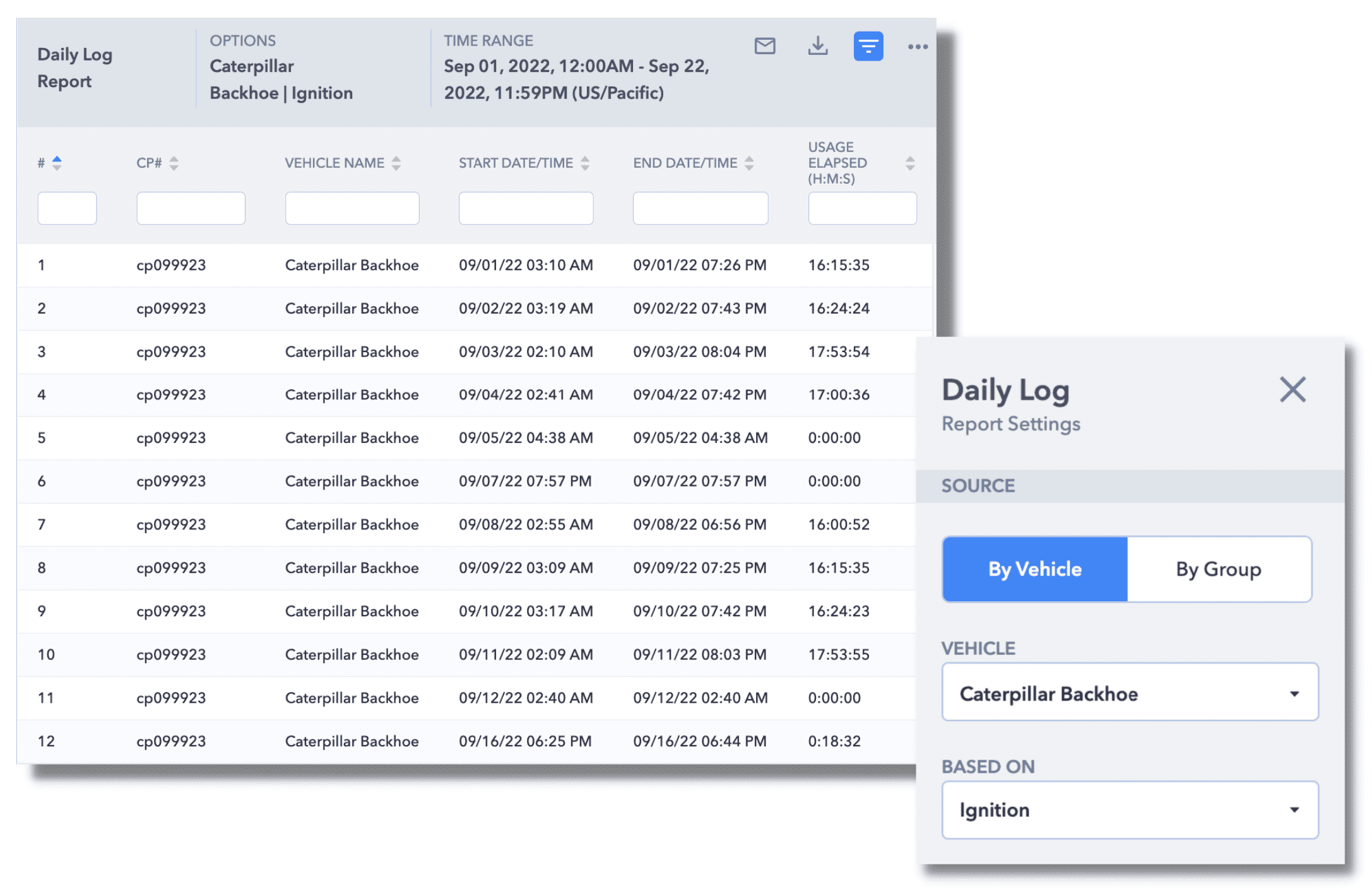Select Caterpillar Backhoe | Ignition options text
The width and height of the screenshot is (1372, 894).
tap(281, 79)
